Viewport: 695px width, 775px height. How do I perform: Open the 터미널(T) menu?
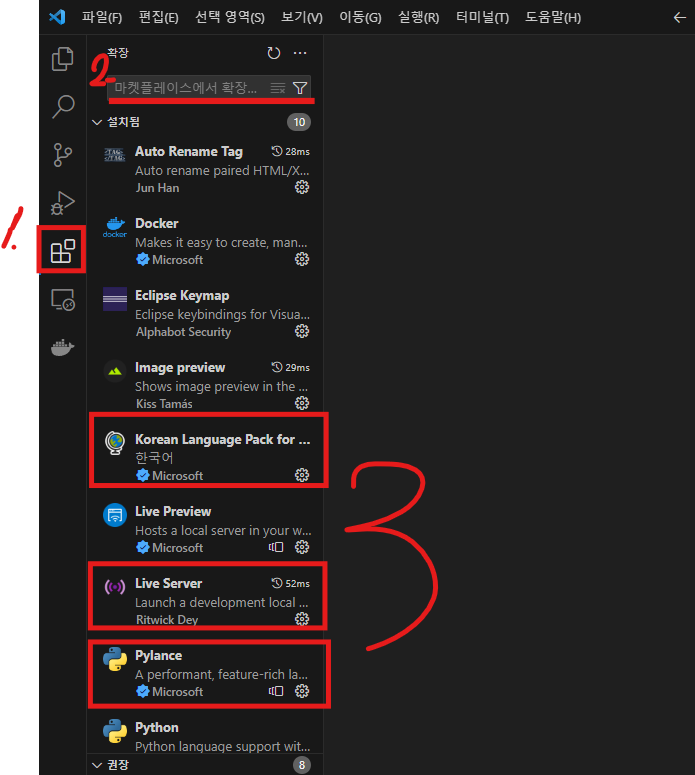pyautogui.click(x=482, y=18)
